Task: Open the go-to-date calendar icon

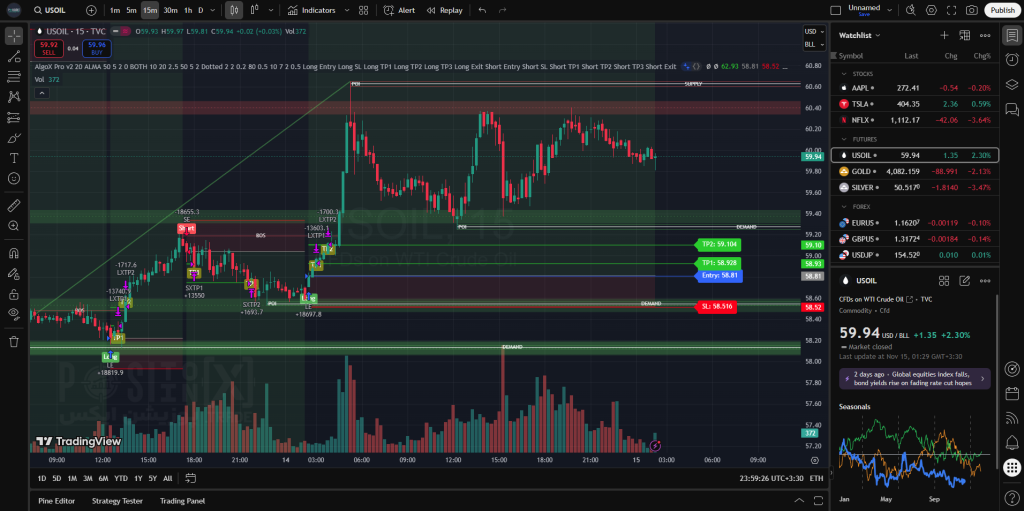Action: coord(191,478)
